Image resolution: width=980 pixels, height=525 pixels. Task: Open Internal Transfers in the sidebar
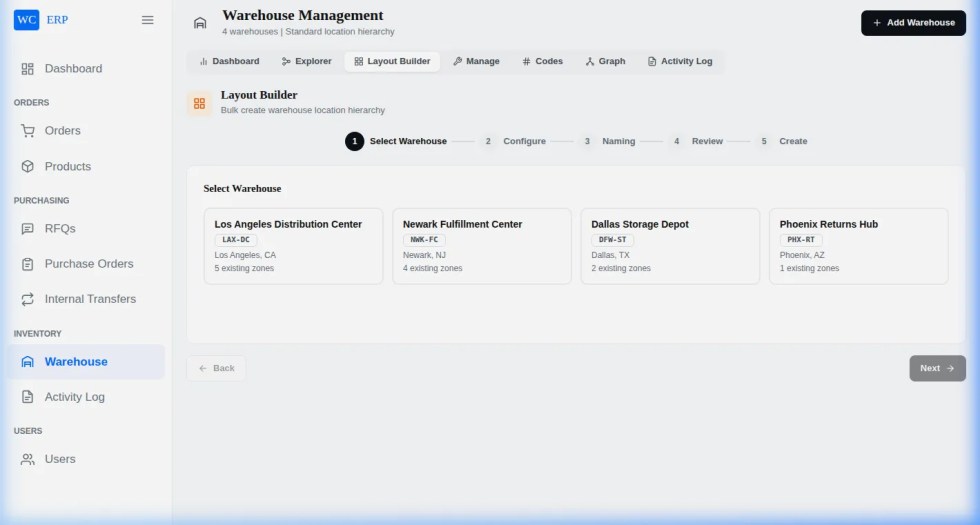86,299
